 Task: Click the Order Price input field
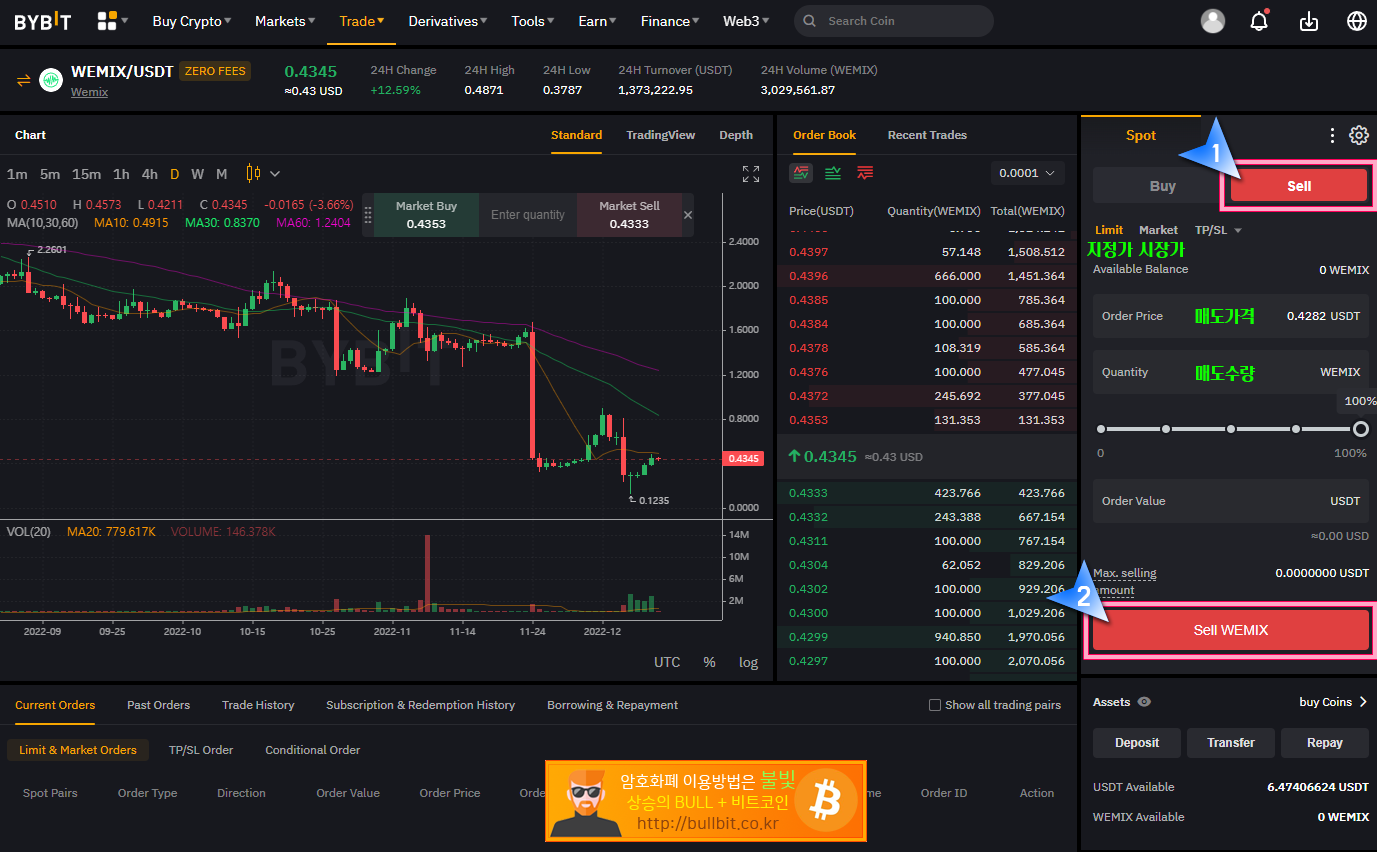click(x=1230, y=316)
